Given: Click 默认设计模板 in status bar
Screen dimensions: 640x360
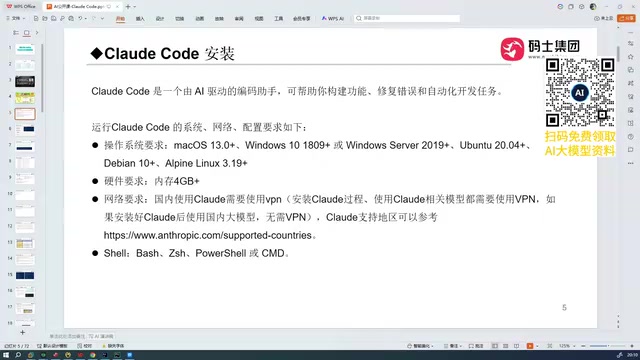Looking at the screenshot, I should click(52, 346).
